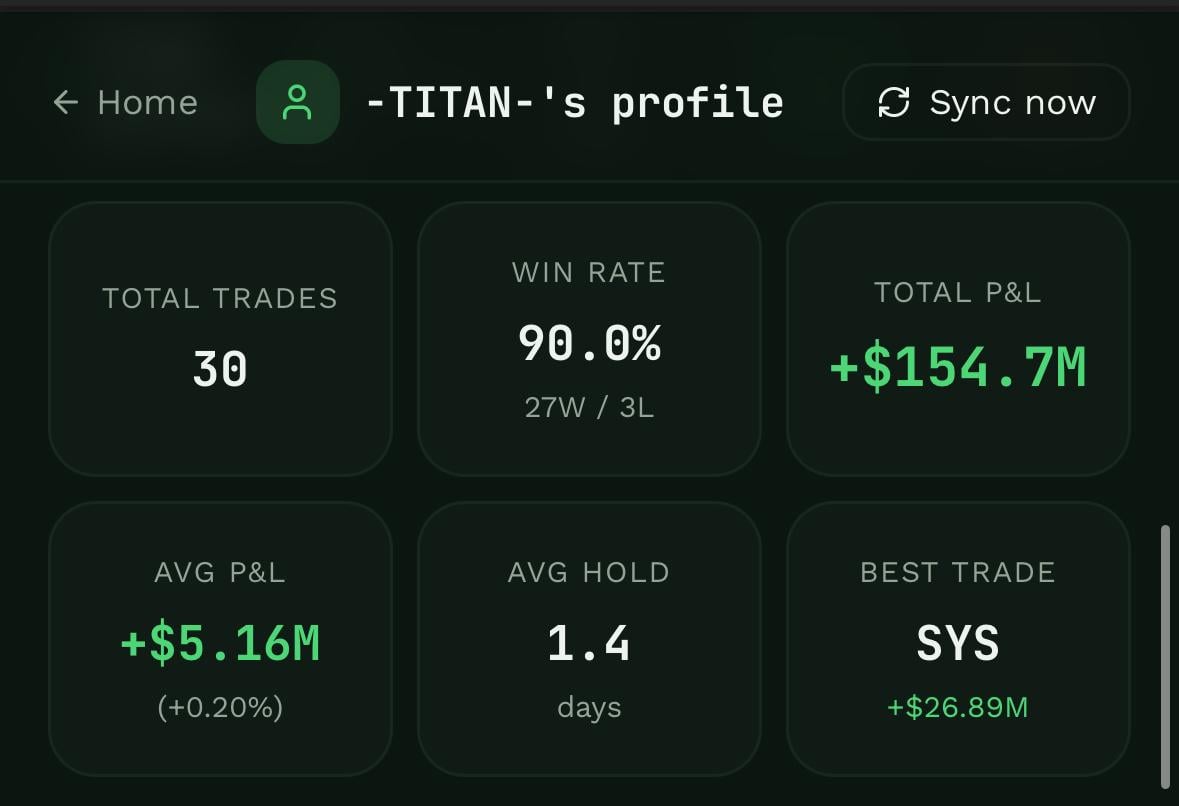Click the +$154.7M profit value
This screenshot has width=1179, height=806.
pos(958,368)
